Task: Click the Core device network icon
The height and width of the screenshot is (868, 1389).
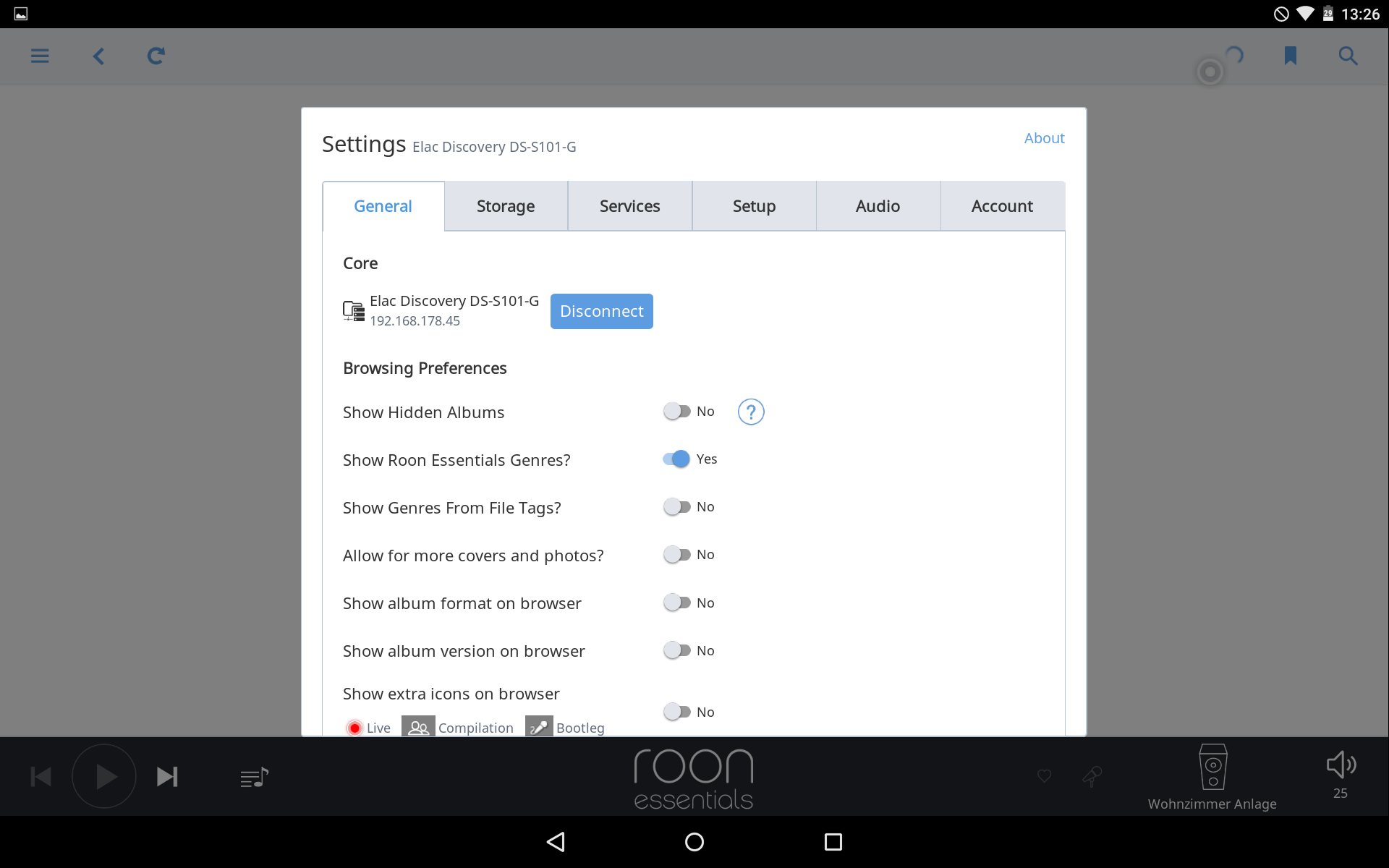Action: (354, 311)
